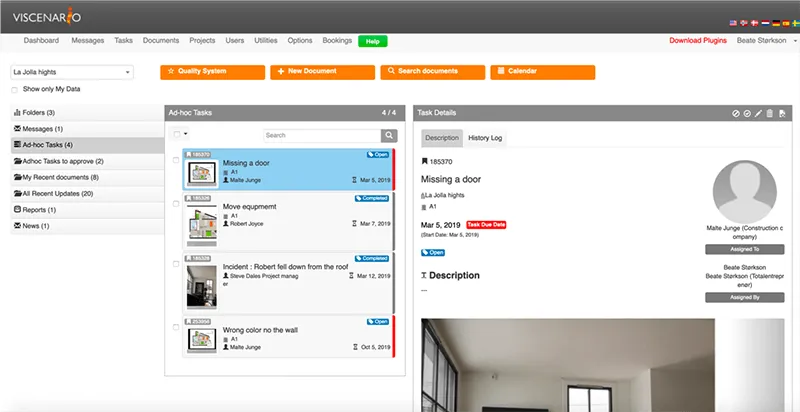Viewport: 800px width, 412px height.
Task: Click the 253956 bookmark badge
Action: click(198, 322)
